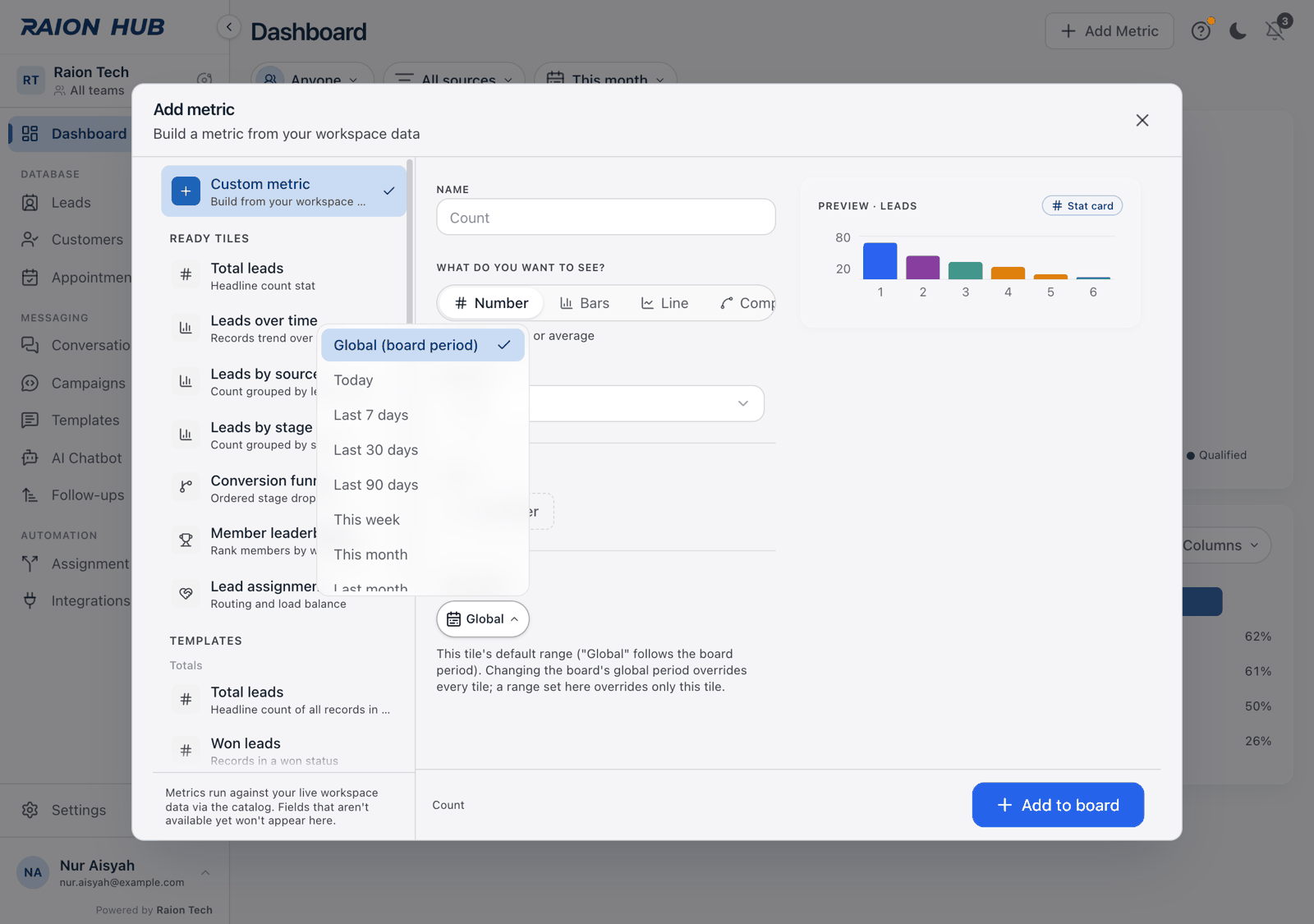Select the Member leaderboard trophy icon
The width and height of the screenshot is (1314, 924).
click(186, 540)
